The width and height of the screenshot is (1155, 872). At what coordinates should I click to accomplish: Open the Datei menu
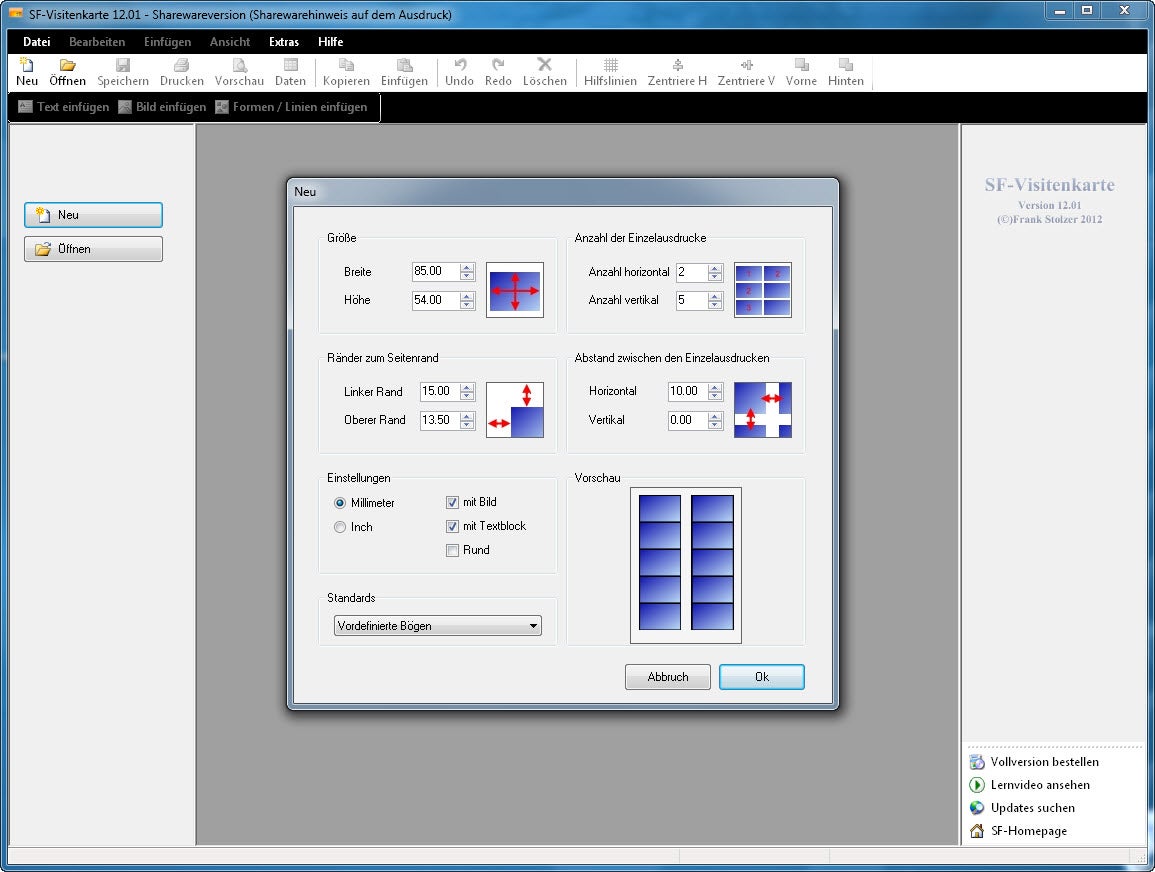(x=37, y=42)
